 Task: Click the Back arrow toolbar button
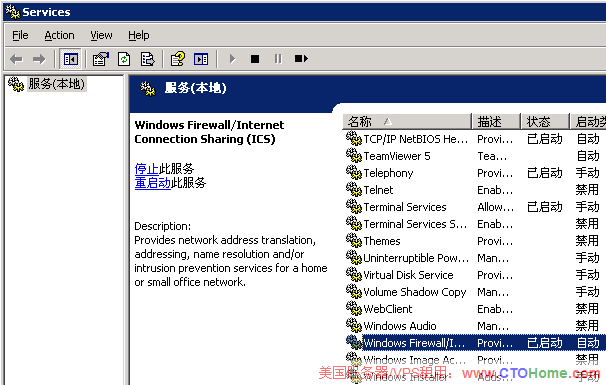[16, 59]
